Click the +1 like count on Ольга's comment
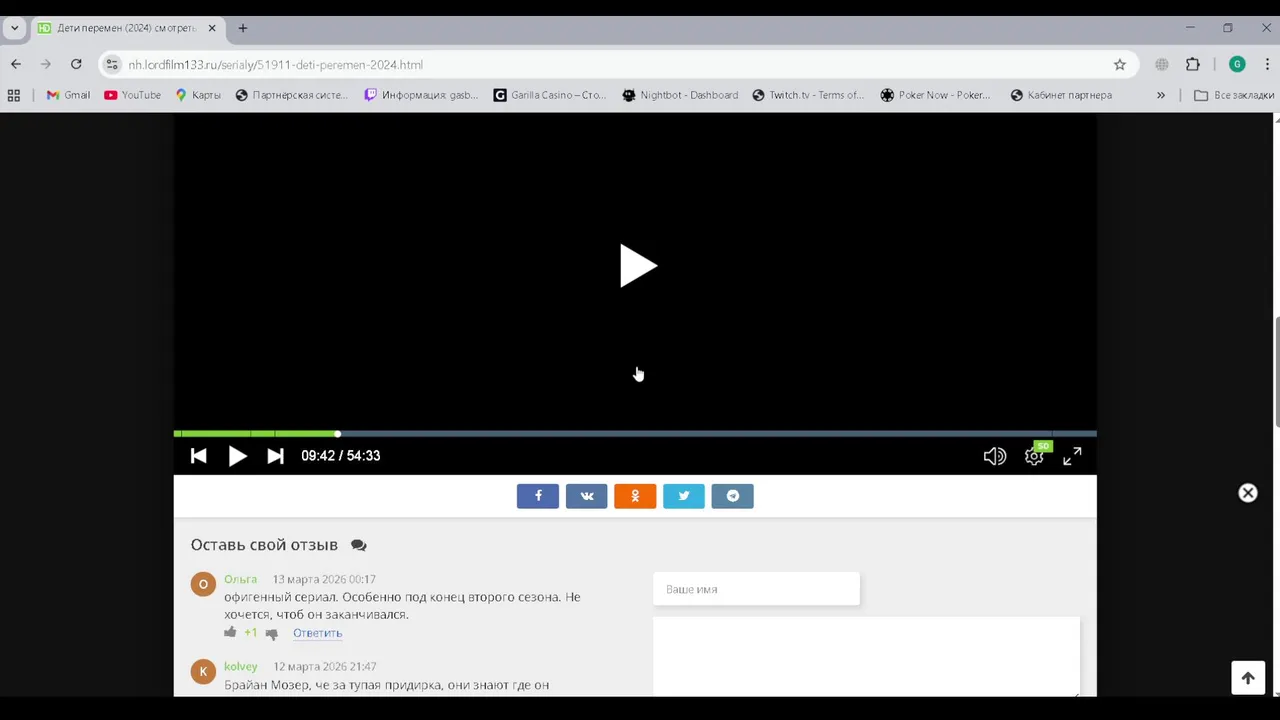Screen dimensions: 1280x720 250,633
